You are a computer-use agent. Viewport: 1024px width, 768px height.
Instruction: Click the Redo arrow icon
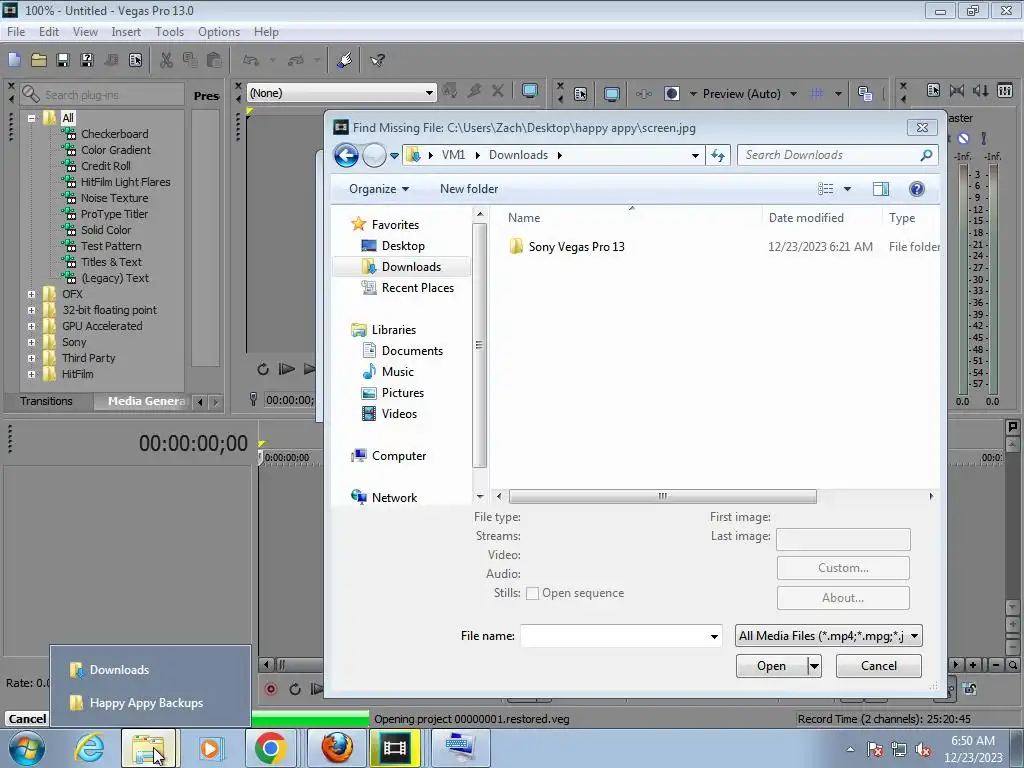pyautogui.click(x=296, y=60)
